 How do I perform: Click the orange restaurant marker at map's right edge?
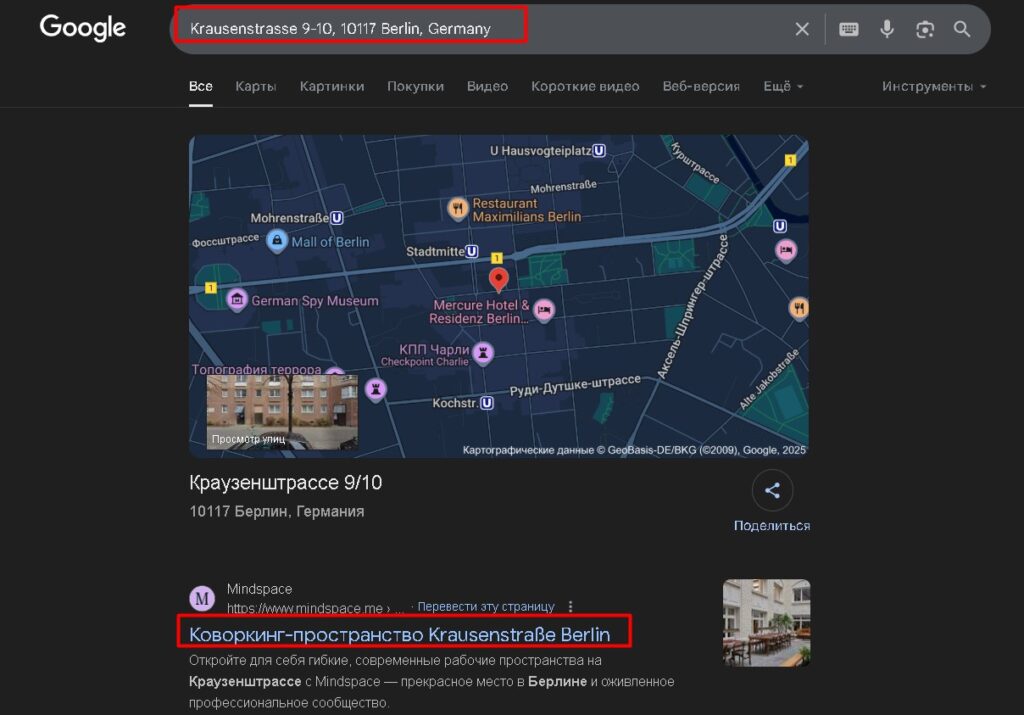[x=799, y=308]
